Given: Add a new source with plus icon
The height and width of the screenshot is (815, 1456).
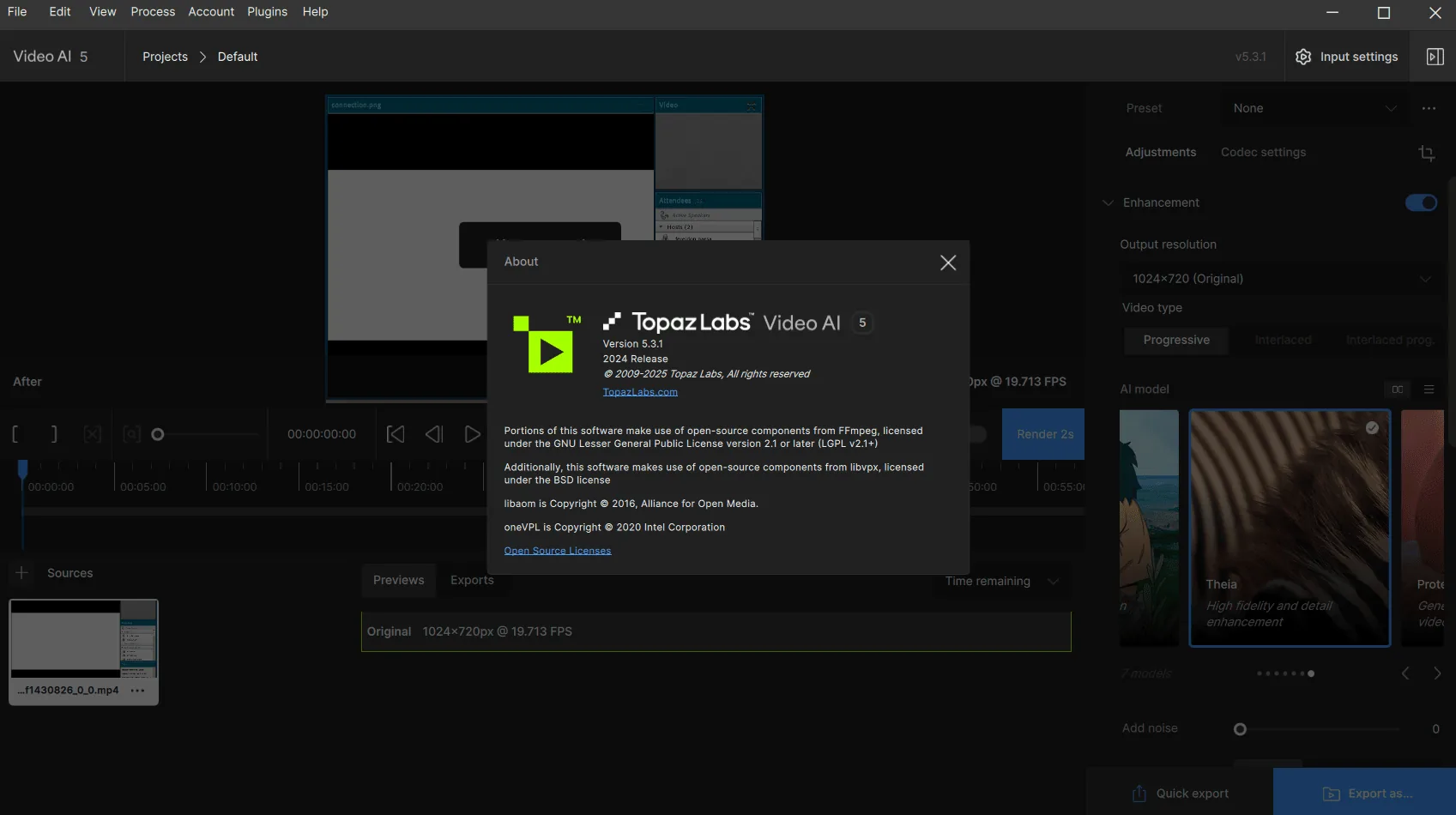Looking at the screenshot, I should click(21, 572).
